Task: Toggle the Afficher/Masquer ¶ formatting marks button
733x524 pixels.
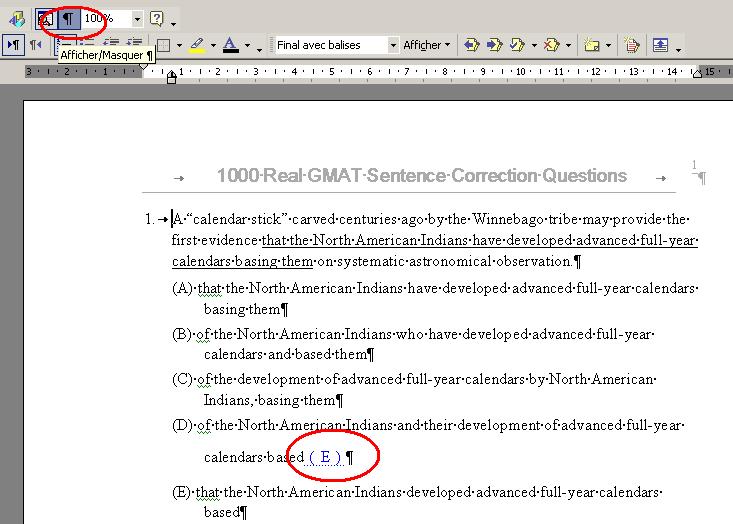Action: 68,18
